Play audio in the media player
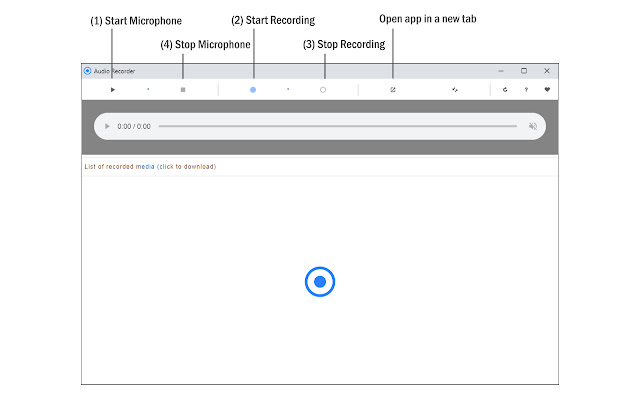640x400 pixels. [108, 127]
